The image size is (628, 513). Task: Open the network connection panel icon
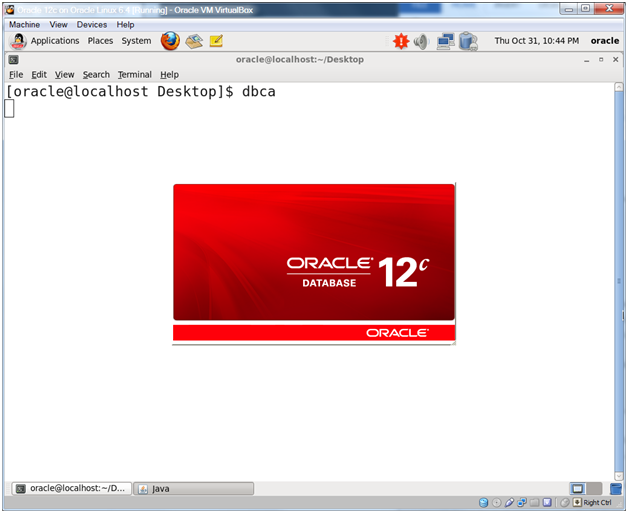coord(445,41)
